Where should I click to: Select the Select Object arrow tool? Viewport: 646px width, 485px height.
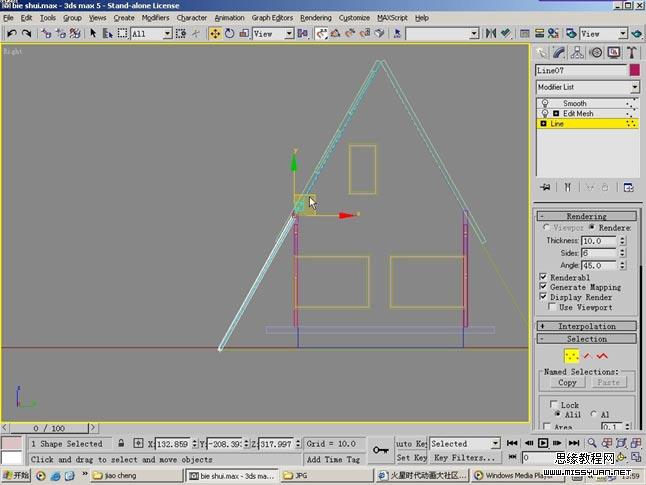pos(93,33)
